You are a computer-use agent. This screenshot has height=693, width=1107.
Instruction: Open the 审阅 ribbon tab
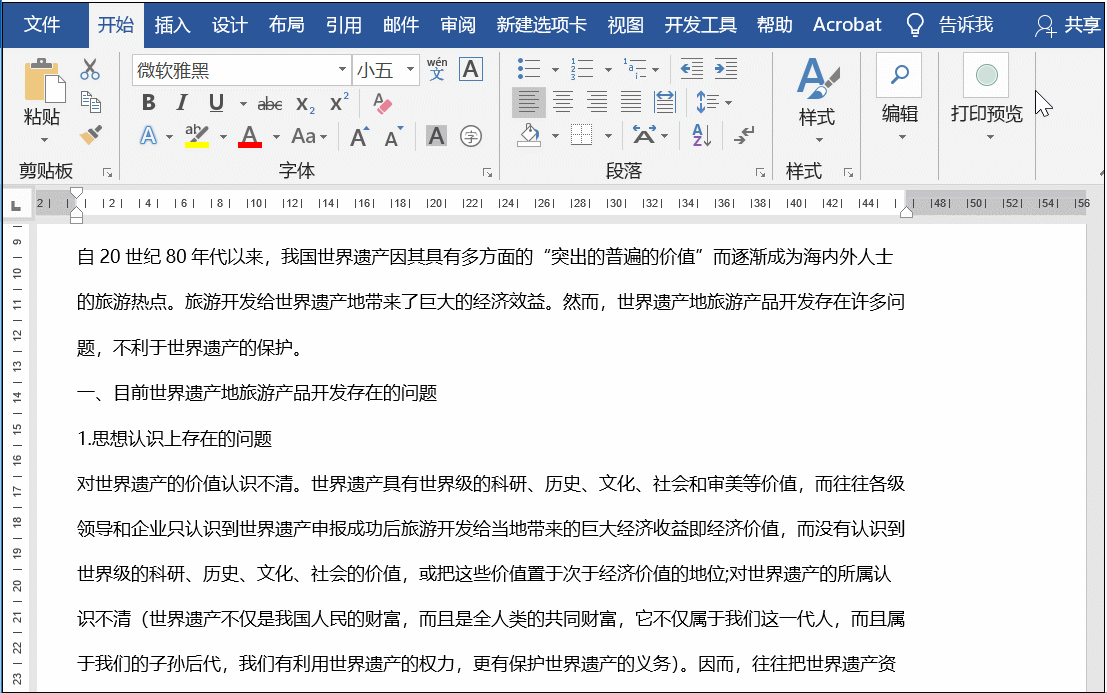tap(457, 25)
